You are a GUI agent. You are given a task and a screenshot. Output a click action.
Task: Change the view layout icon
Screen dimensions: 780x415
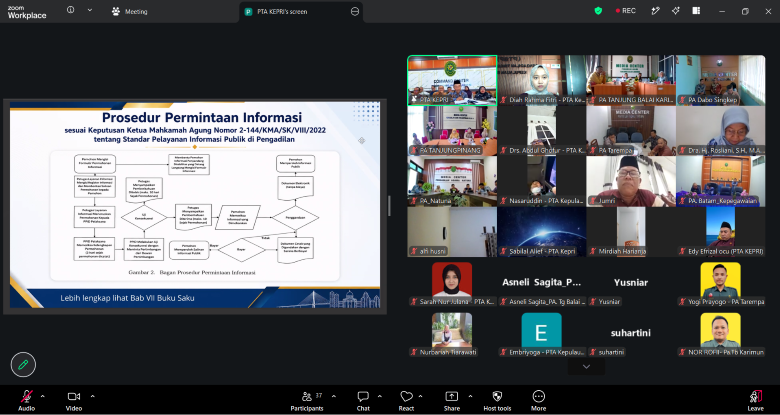point(696,11)
